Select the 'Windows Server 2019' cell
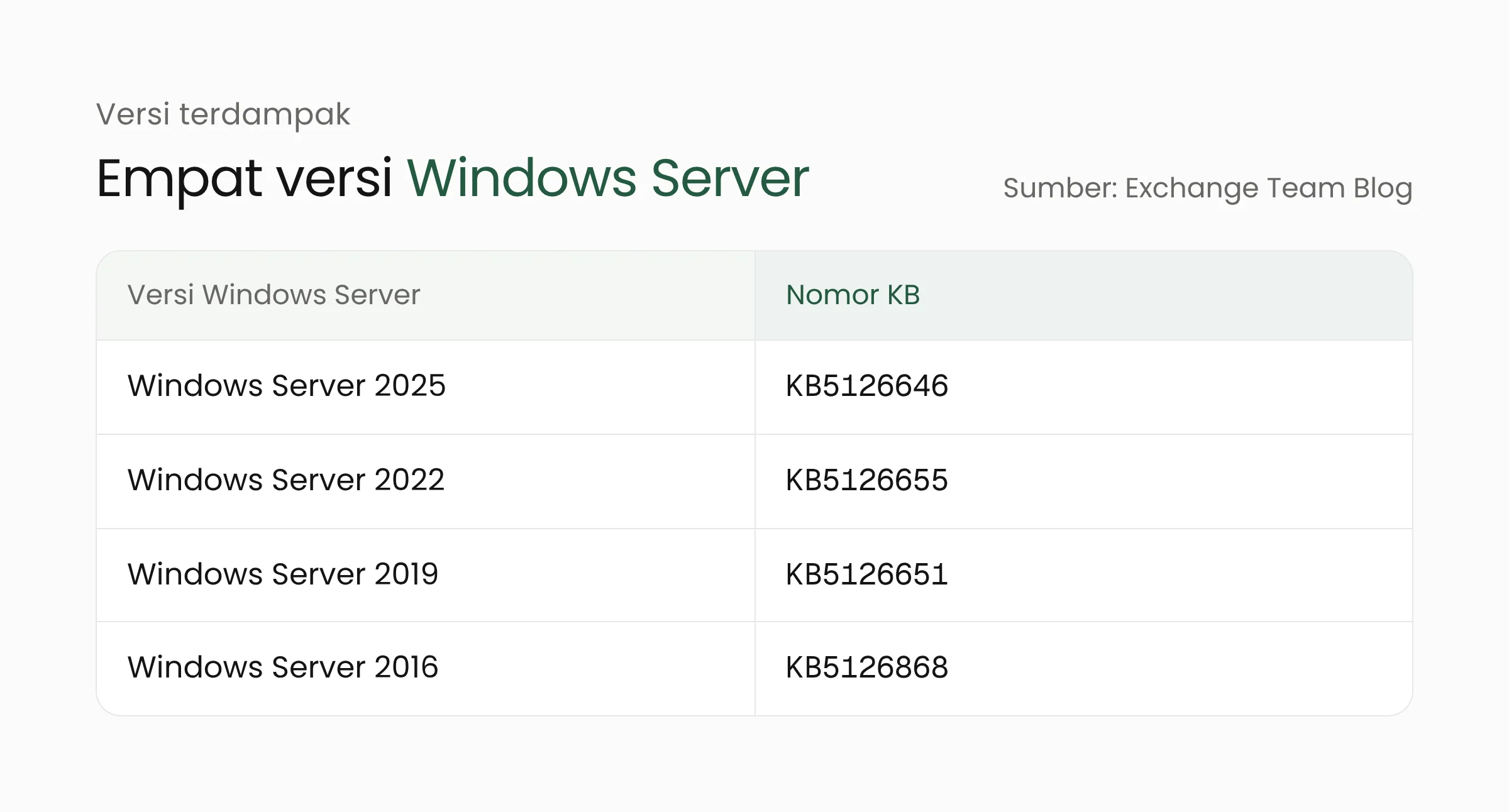This screenshot has height=812, width=1509. click(426, 575)
